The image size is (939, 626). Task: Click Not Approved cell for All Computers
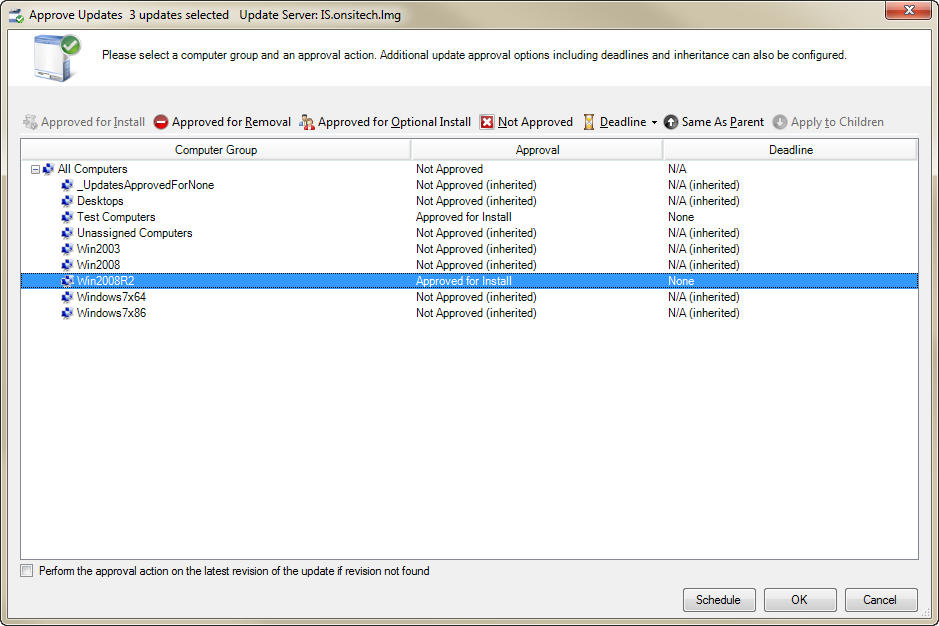pyautogui.click(x=450, y=170)
